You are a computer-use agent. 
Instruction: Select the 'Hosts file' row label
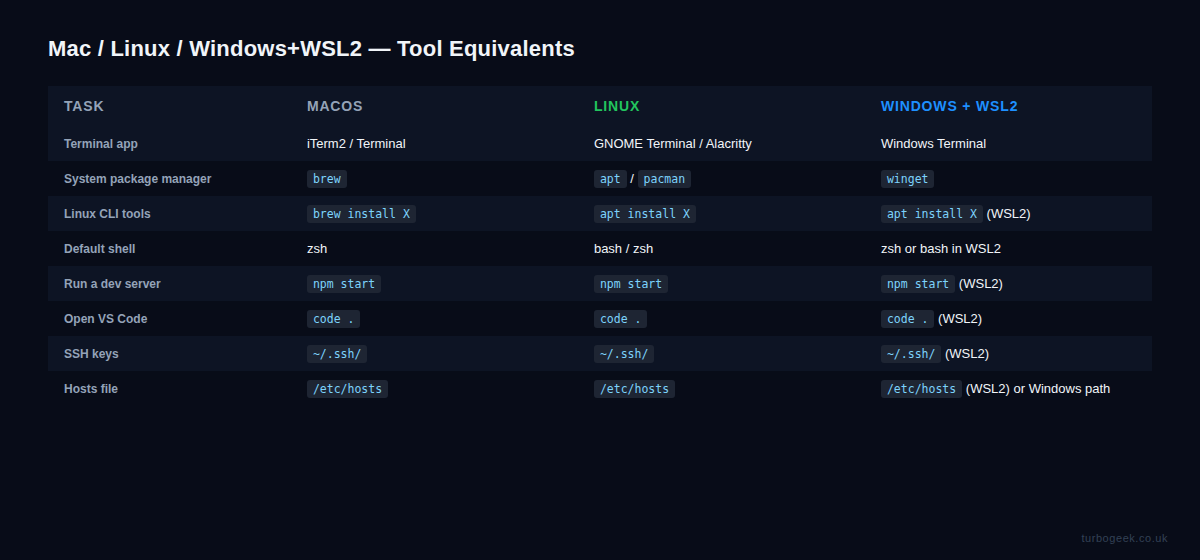(x=91, y=389)
